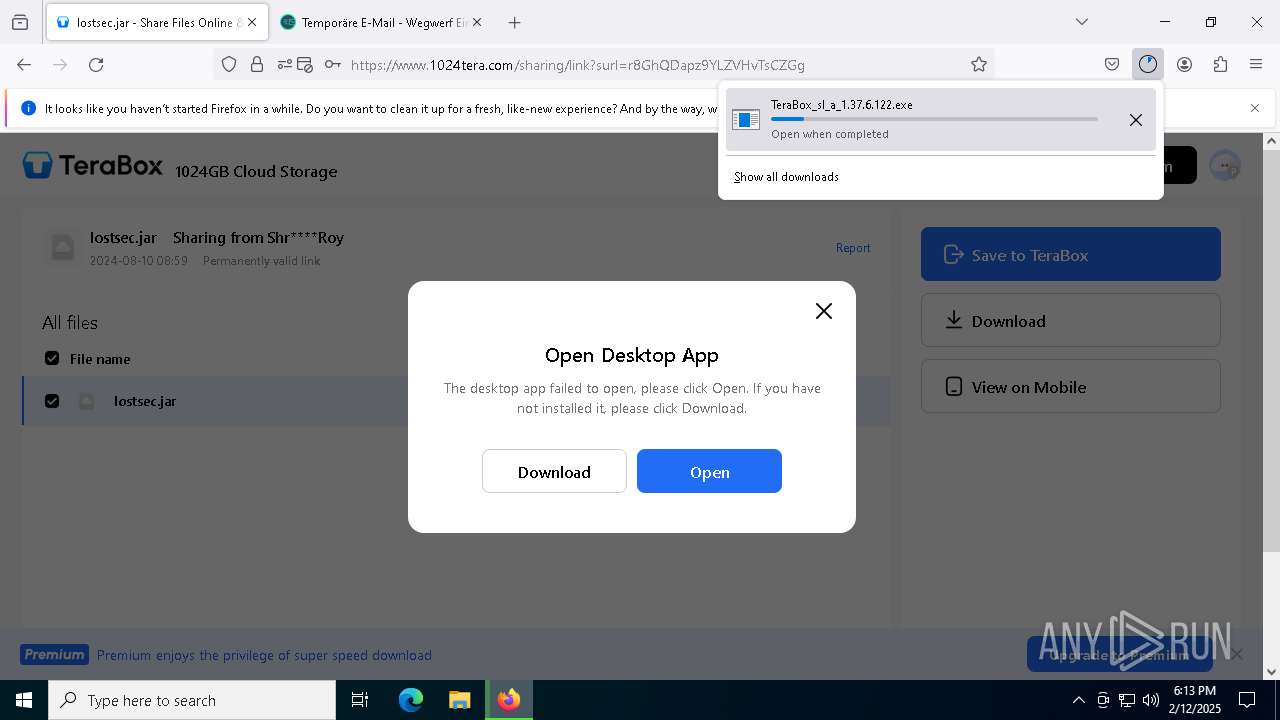Open site security padlock info
This screenshot has height=720, width=1280.
coord(257,64)
